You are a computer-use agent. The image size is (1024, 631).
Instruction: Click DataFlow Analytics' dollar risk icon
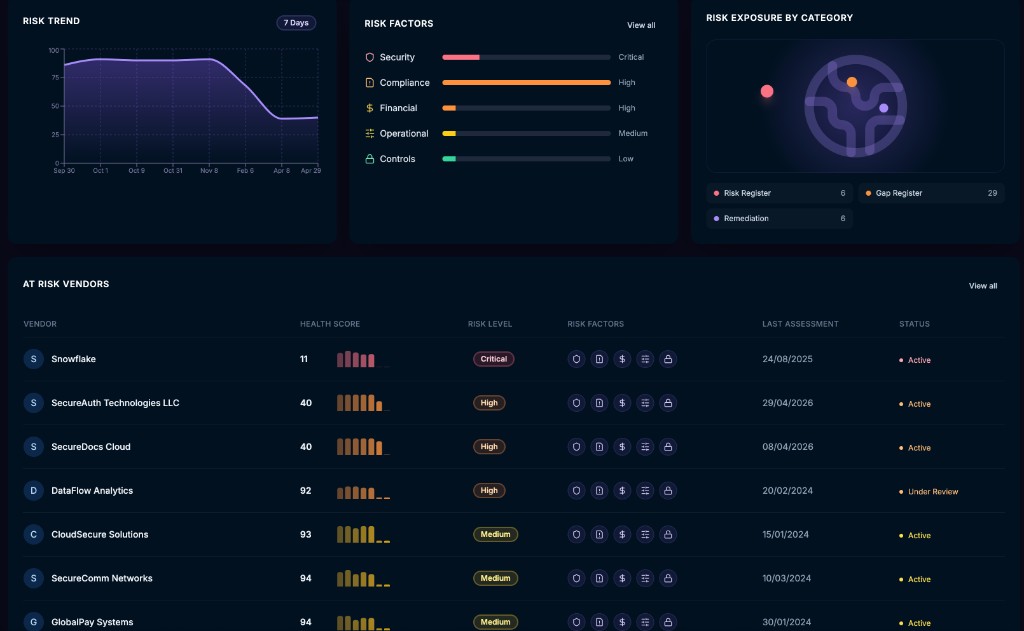pyautogui.click(x=622, y=491)
